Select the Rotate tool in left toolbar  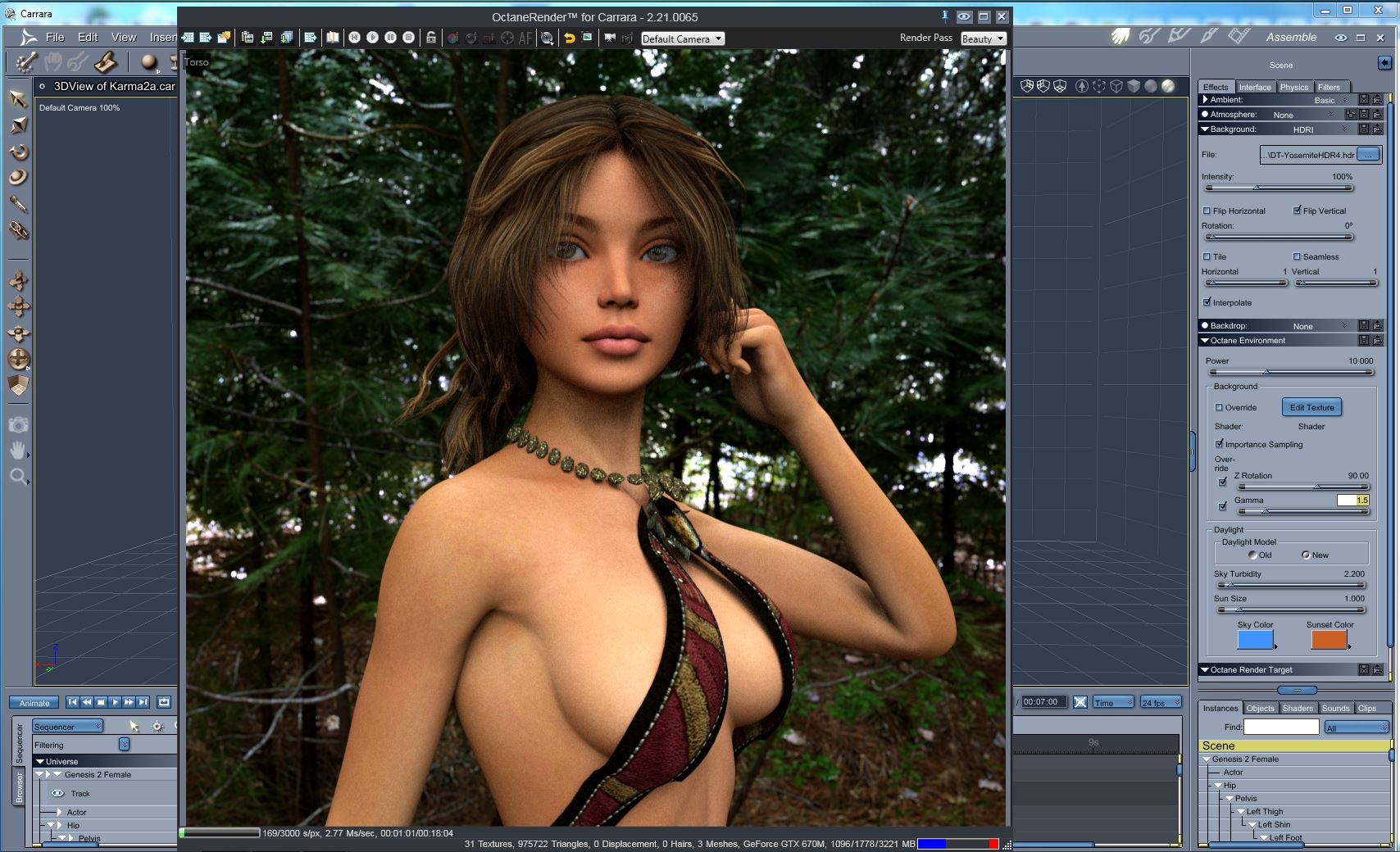click(x=18, y=152)
